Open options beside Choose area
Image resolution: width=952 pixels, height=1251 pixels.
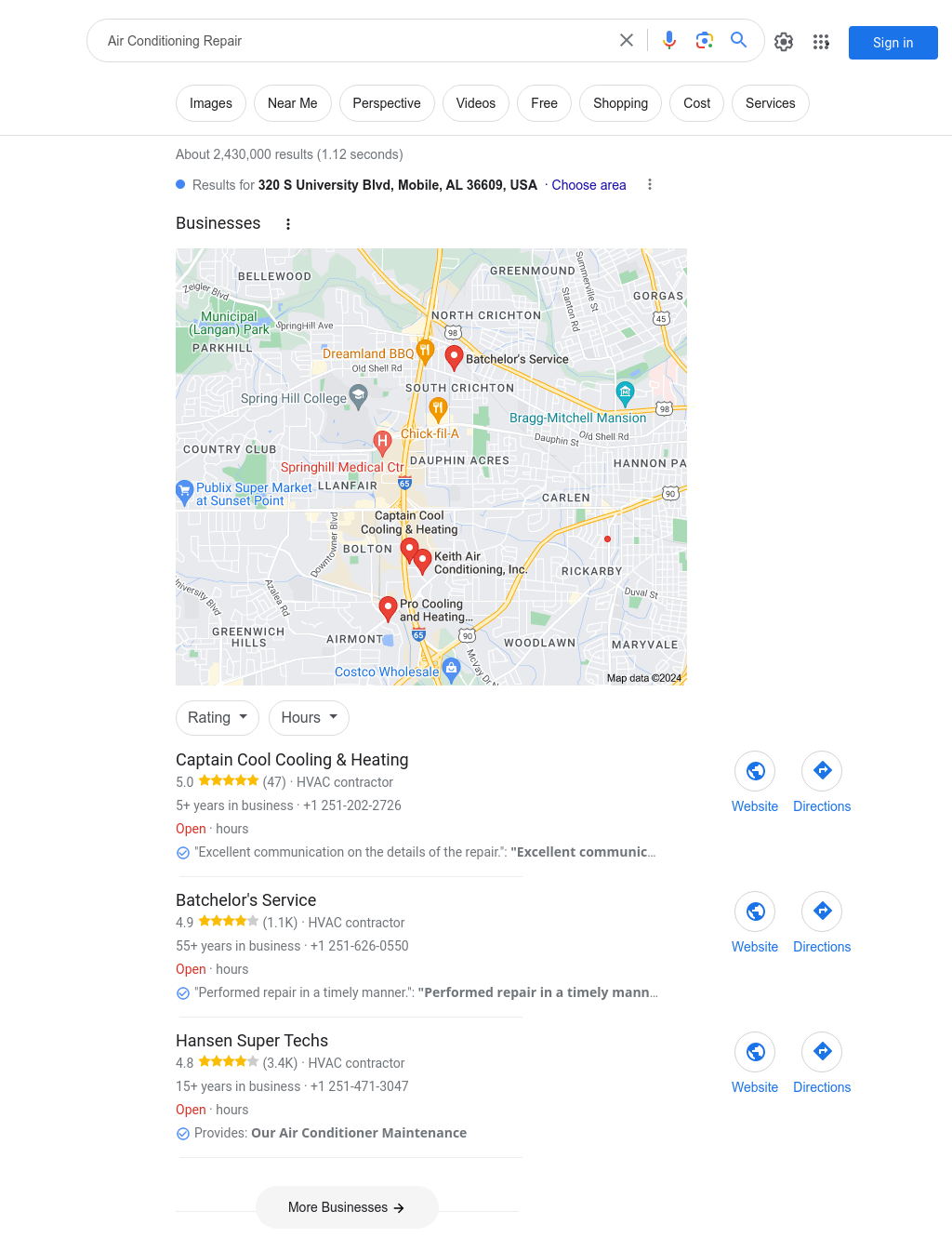tap(650, 185)
